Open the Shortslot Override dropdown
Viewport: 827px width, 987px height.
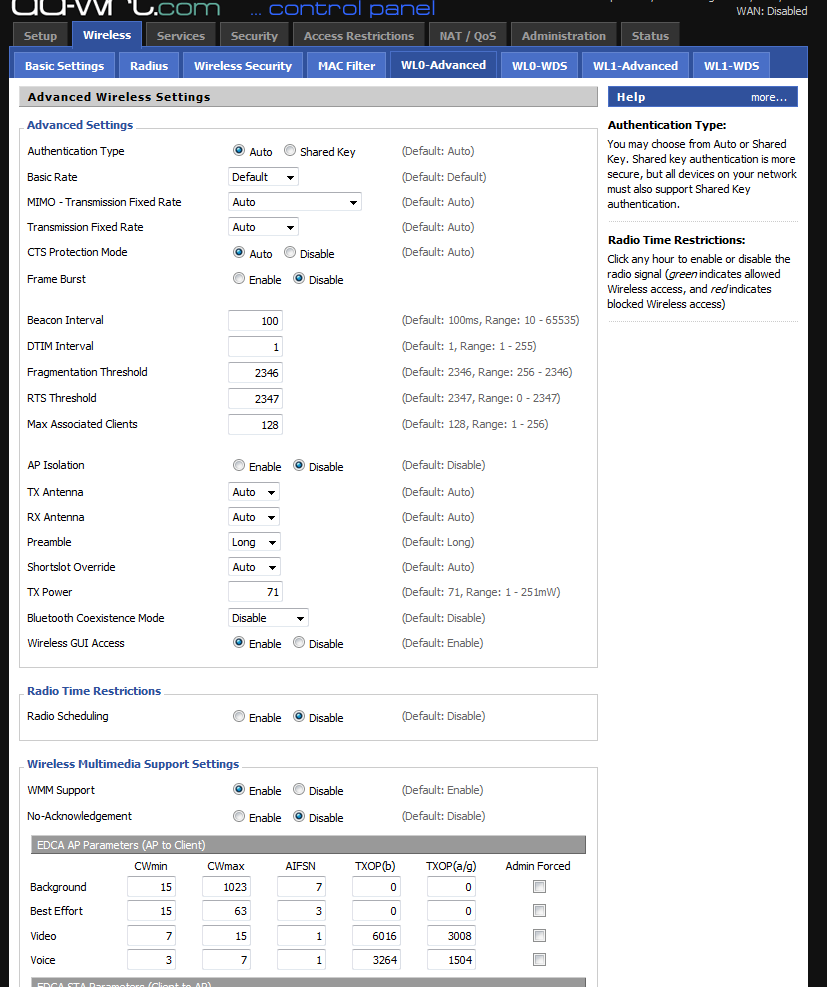coord(254,567)
